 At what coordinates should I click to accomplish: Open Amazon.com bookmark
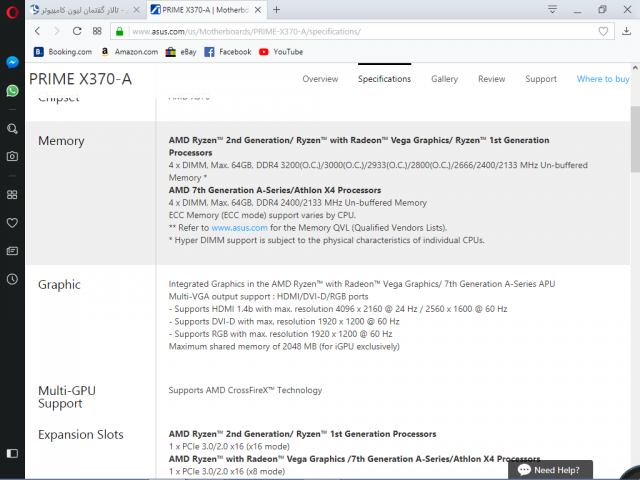(x=129, y=52)
